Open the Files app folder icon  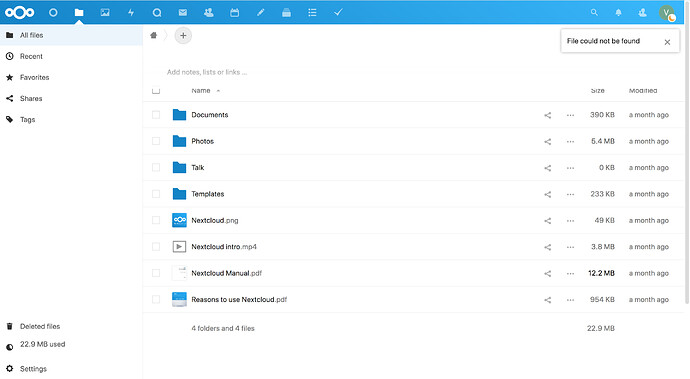tap(79, 12)
